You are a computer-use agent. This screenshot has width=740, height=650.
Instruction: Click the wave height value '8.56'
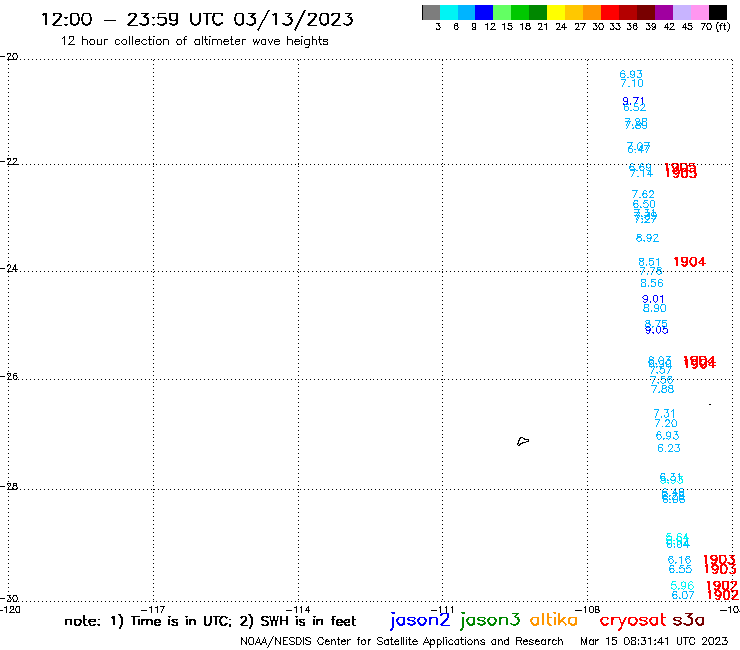pos(652,283)
